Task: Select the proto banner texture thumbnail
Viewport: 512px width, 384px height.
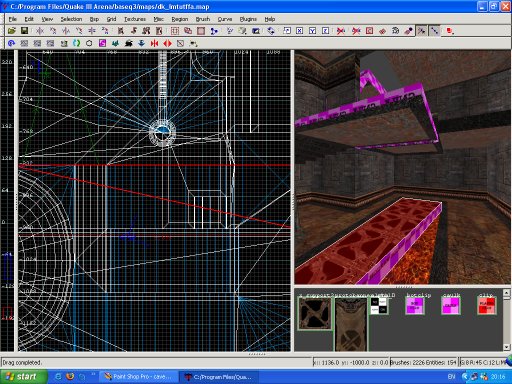Action: coord(351,325)
